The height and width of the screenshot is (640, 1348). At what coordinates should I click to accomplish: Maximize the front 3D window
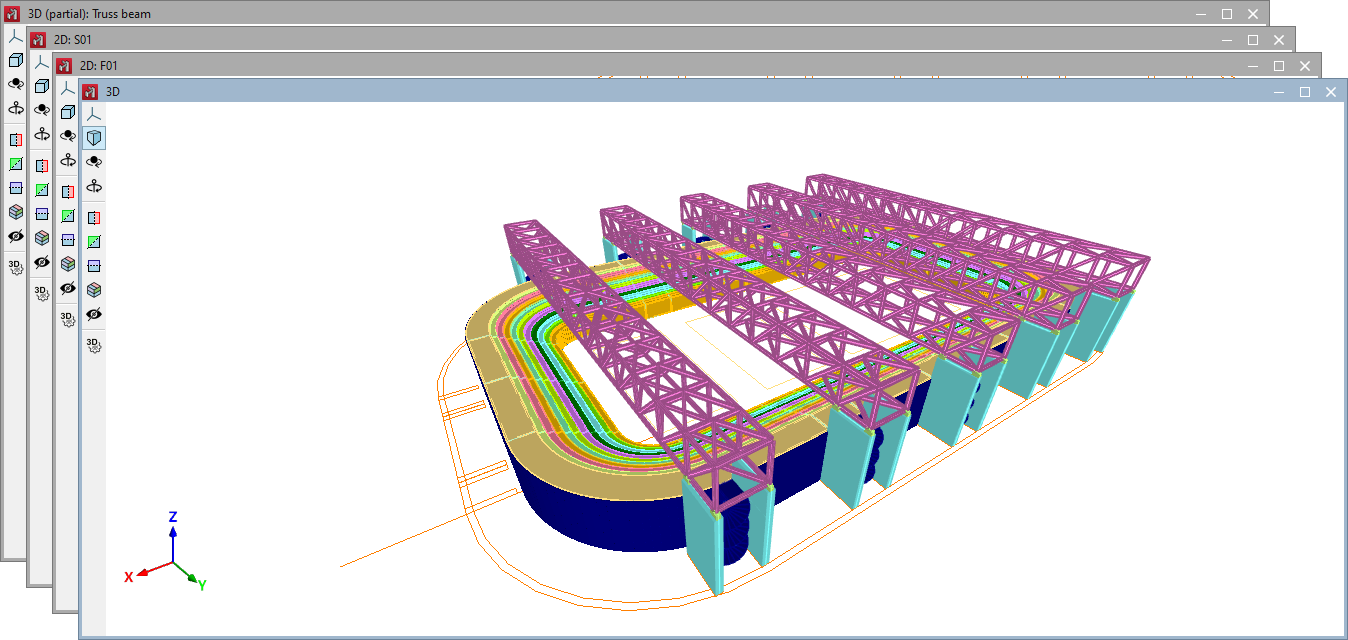point(1304,91)
